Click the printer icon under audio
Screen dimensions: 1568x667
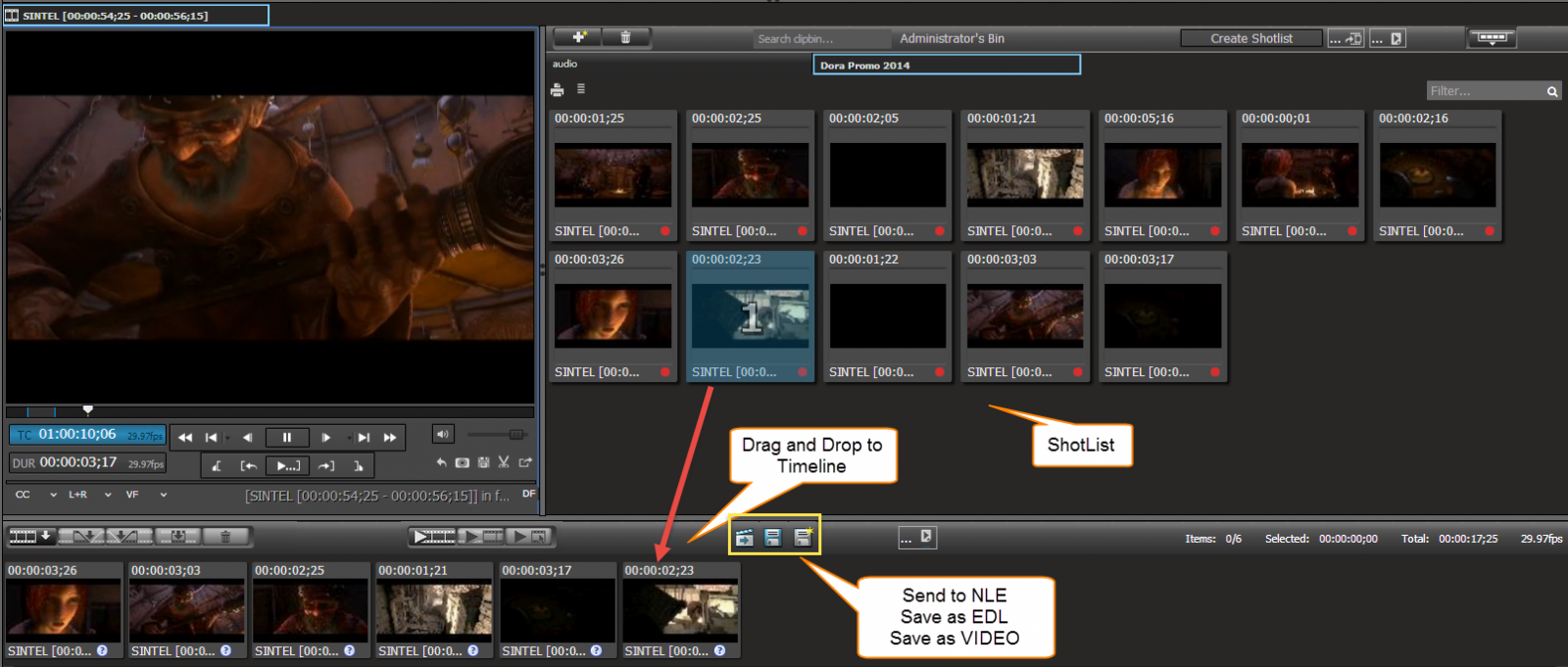click(558, 90)
